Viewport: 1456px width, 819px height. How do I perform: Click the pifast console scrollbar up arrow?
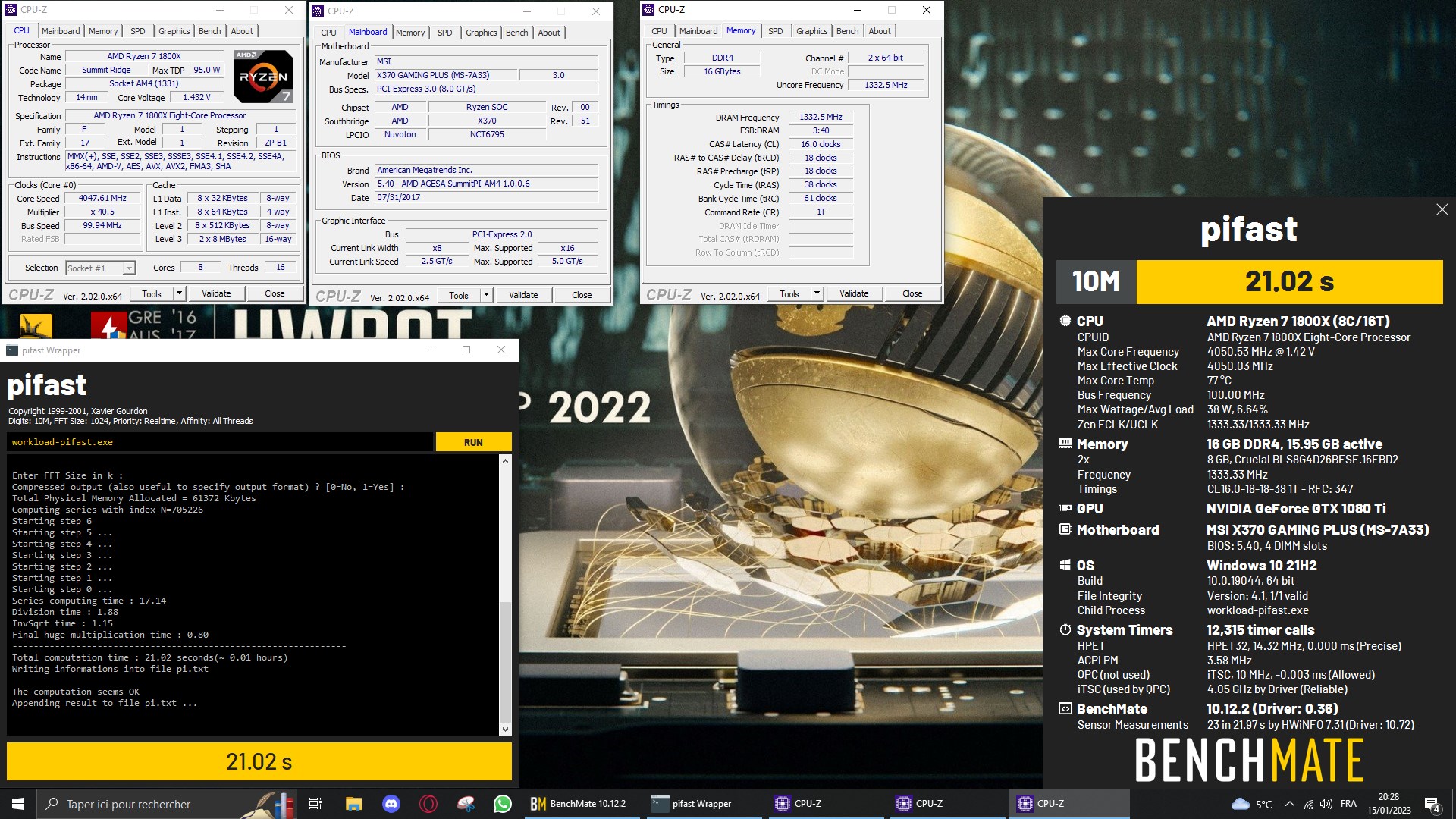(x=505, y=461)
